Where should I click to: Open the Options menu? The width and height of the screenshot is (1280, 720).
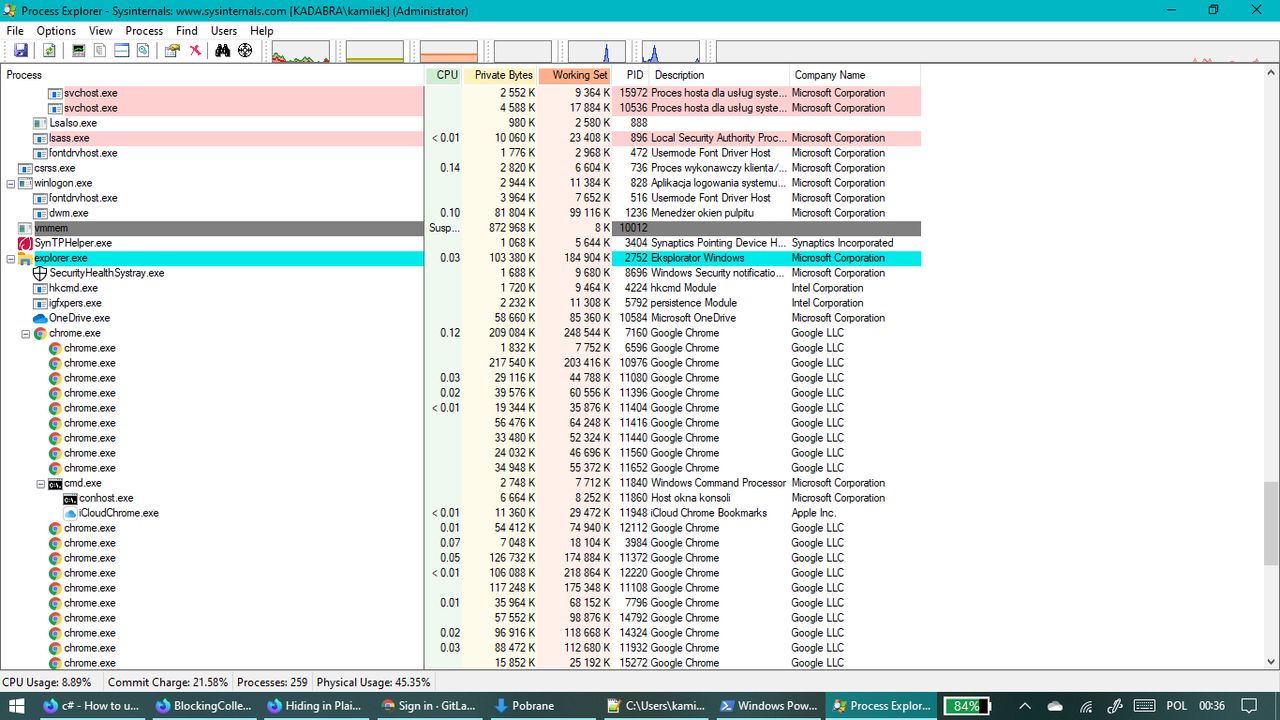coord(56,31)
